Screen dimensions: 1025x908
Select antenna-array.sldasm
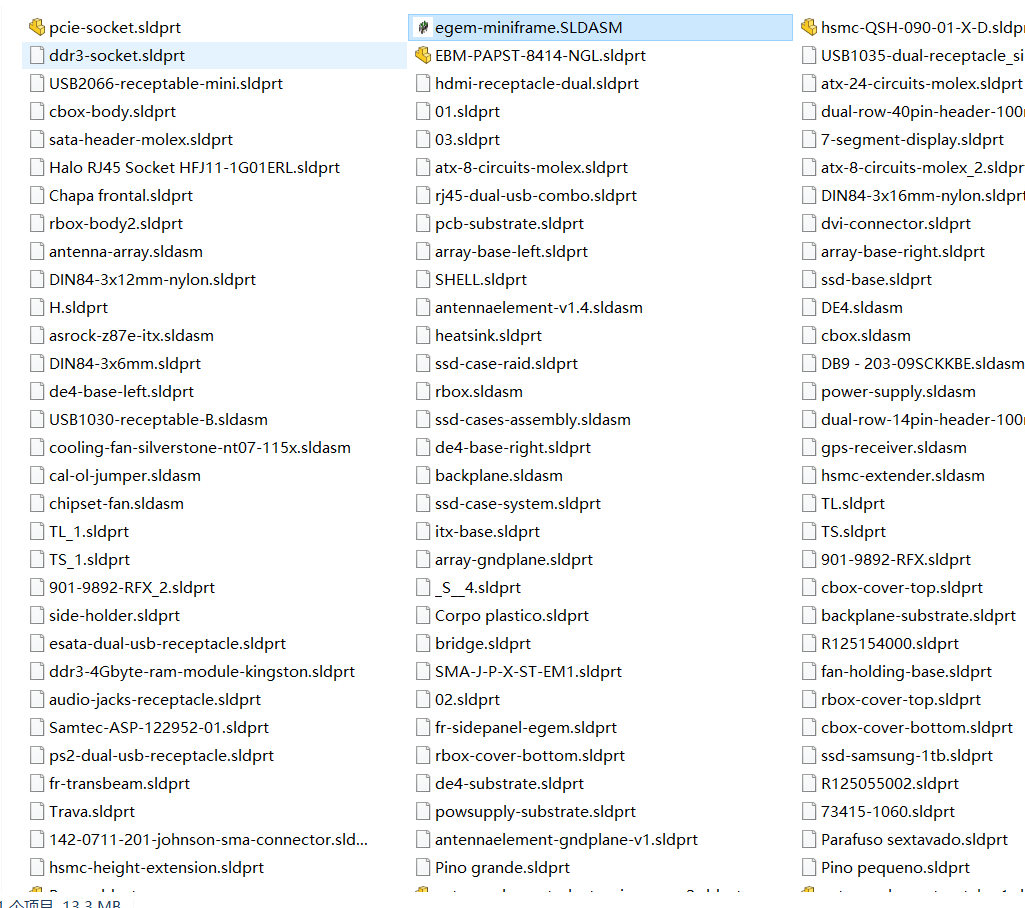(126, 252)
